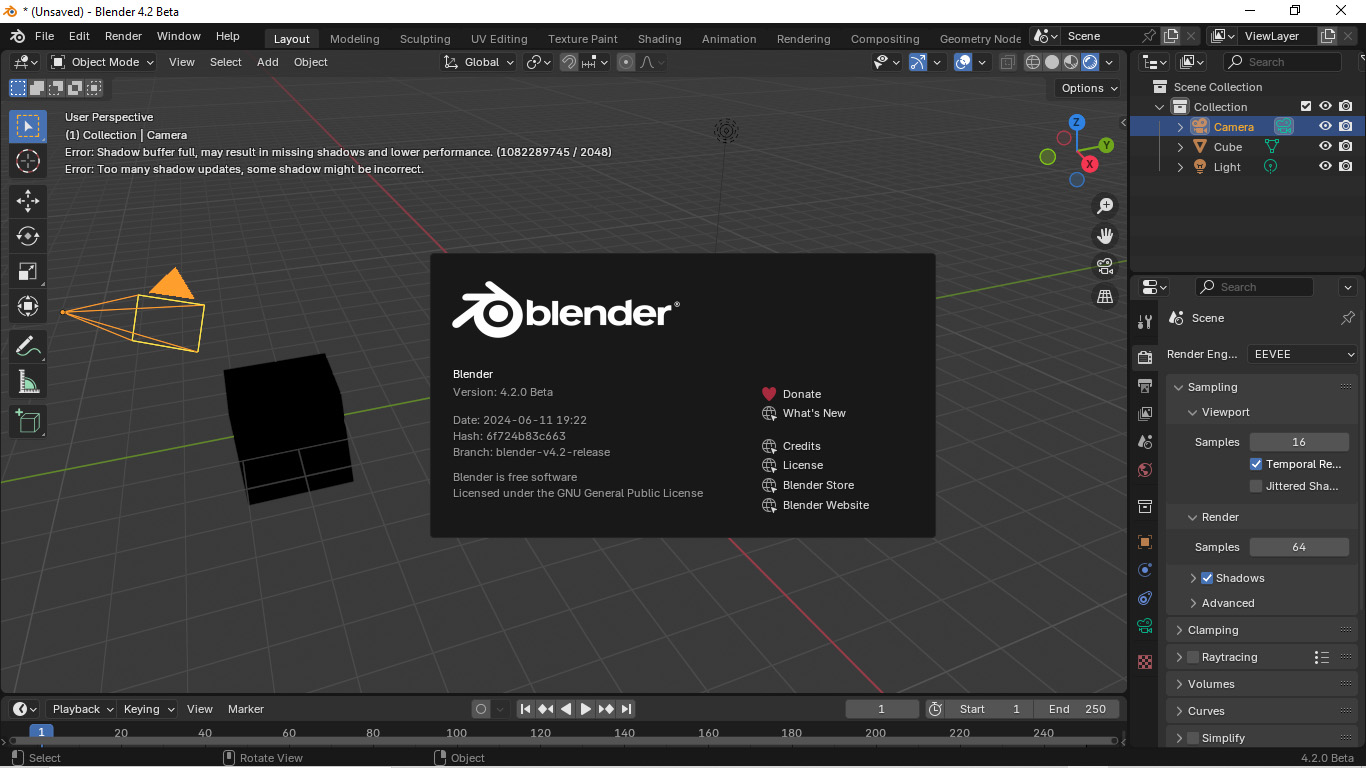The width and height of the screenshot is (1366, 768).
Task: Open the World properties tab
Action: click(1145, 470)
